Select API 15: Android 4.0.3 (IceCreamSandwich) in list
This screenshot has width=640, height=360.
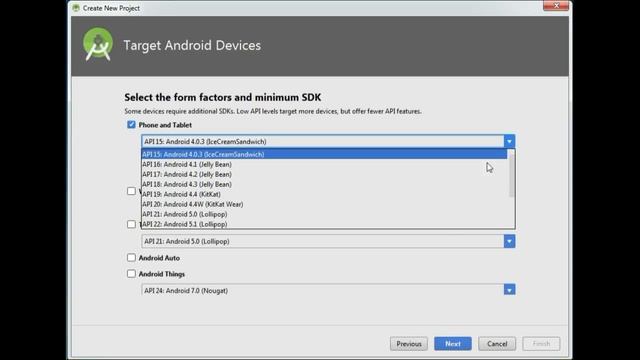tap(324, 154)
